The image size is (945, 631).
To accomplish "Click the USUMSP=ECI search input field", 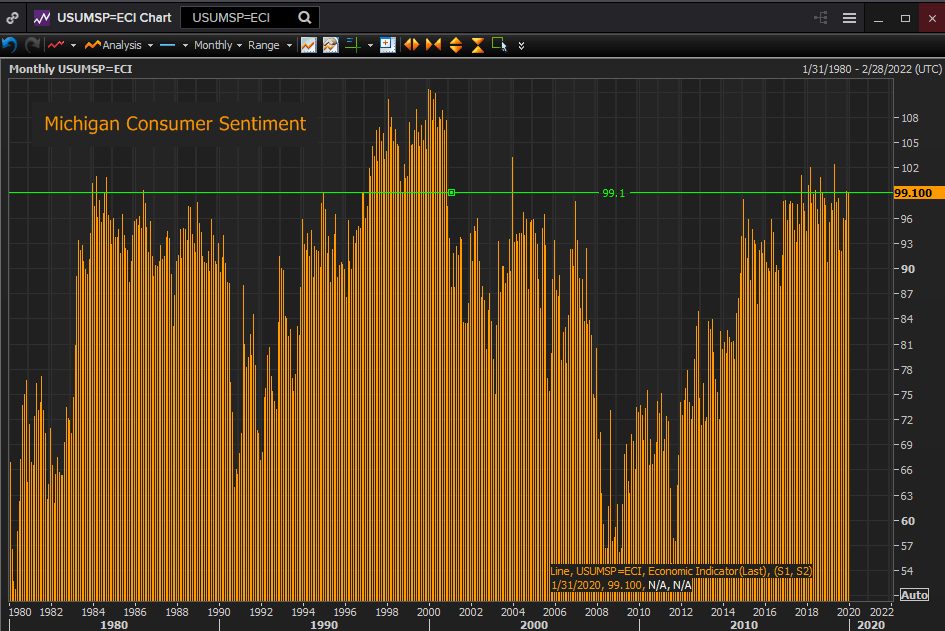I will pos(238,17).
